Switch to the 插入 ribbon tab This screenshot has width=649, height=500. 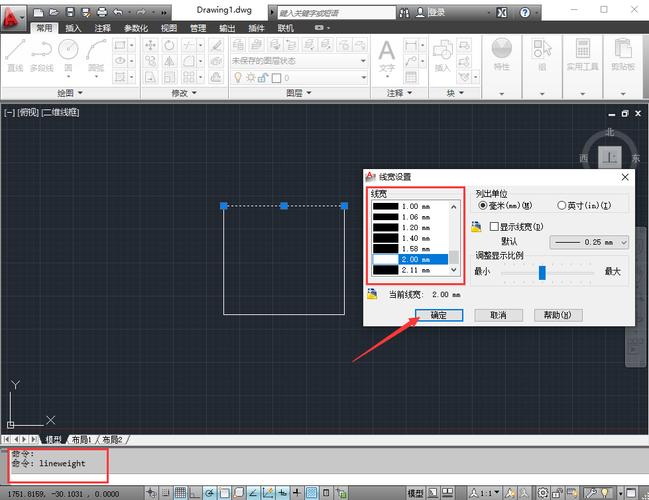[x=74, y=28]
